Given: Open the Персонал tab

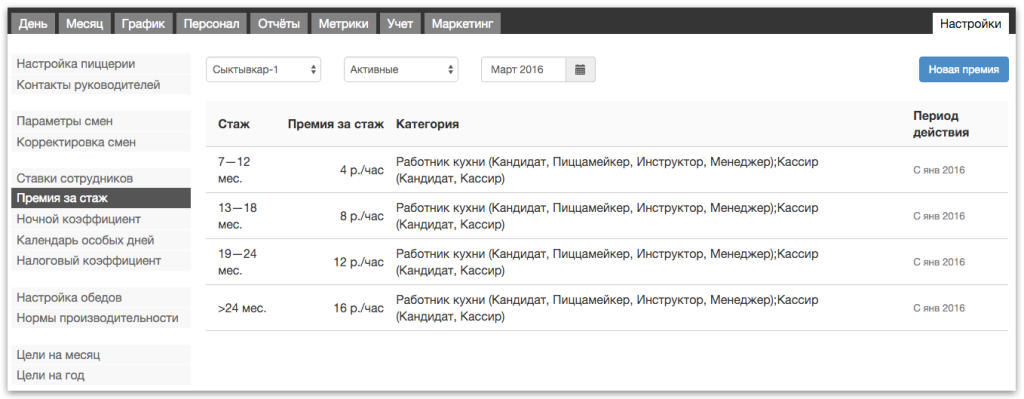Looking at the screenshot, I should pyautogui.click(x=211, y=24).
